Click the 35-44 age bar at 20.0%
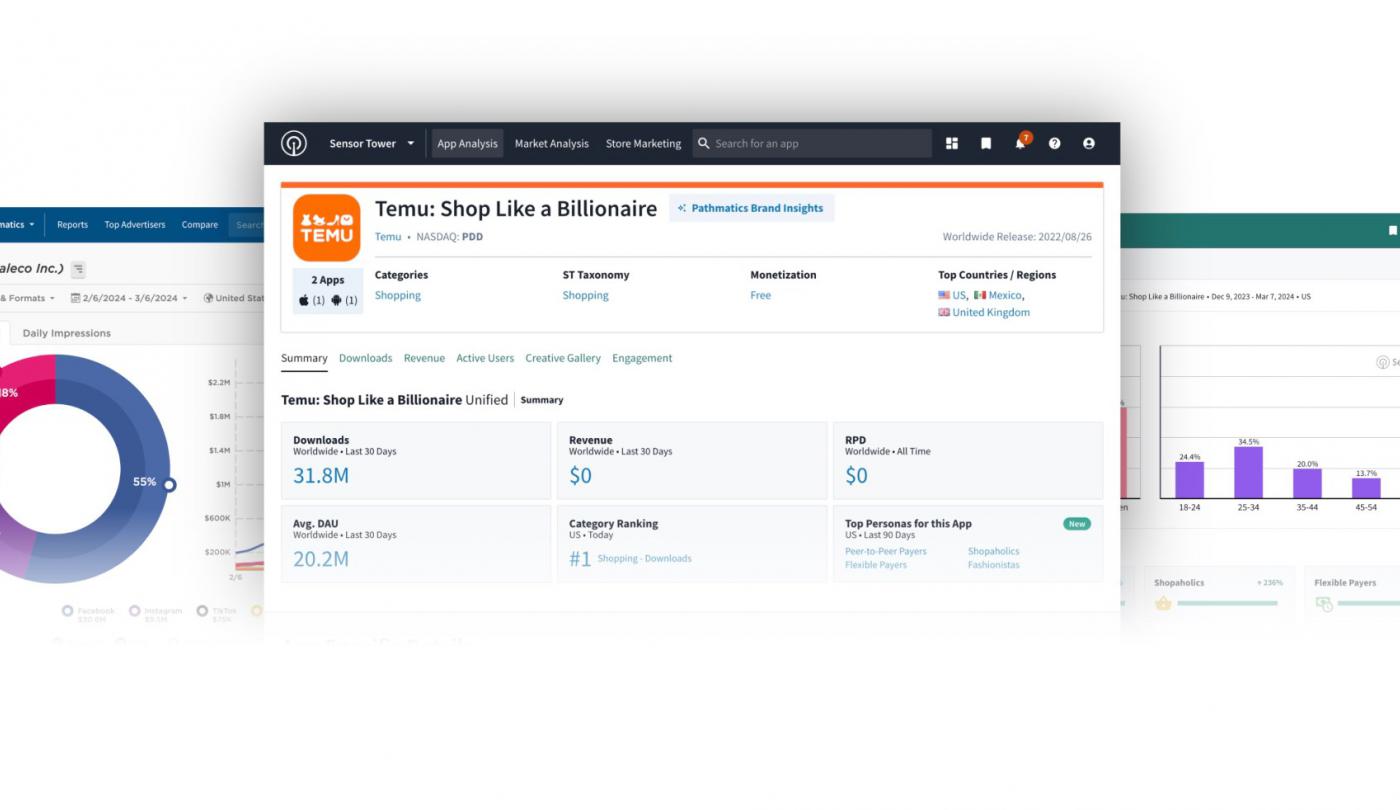Image resolution: width=1400 pixels, height=810 pixels. click(x=1307, y=483)
